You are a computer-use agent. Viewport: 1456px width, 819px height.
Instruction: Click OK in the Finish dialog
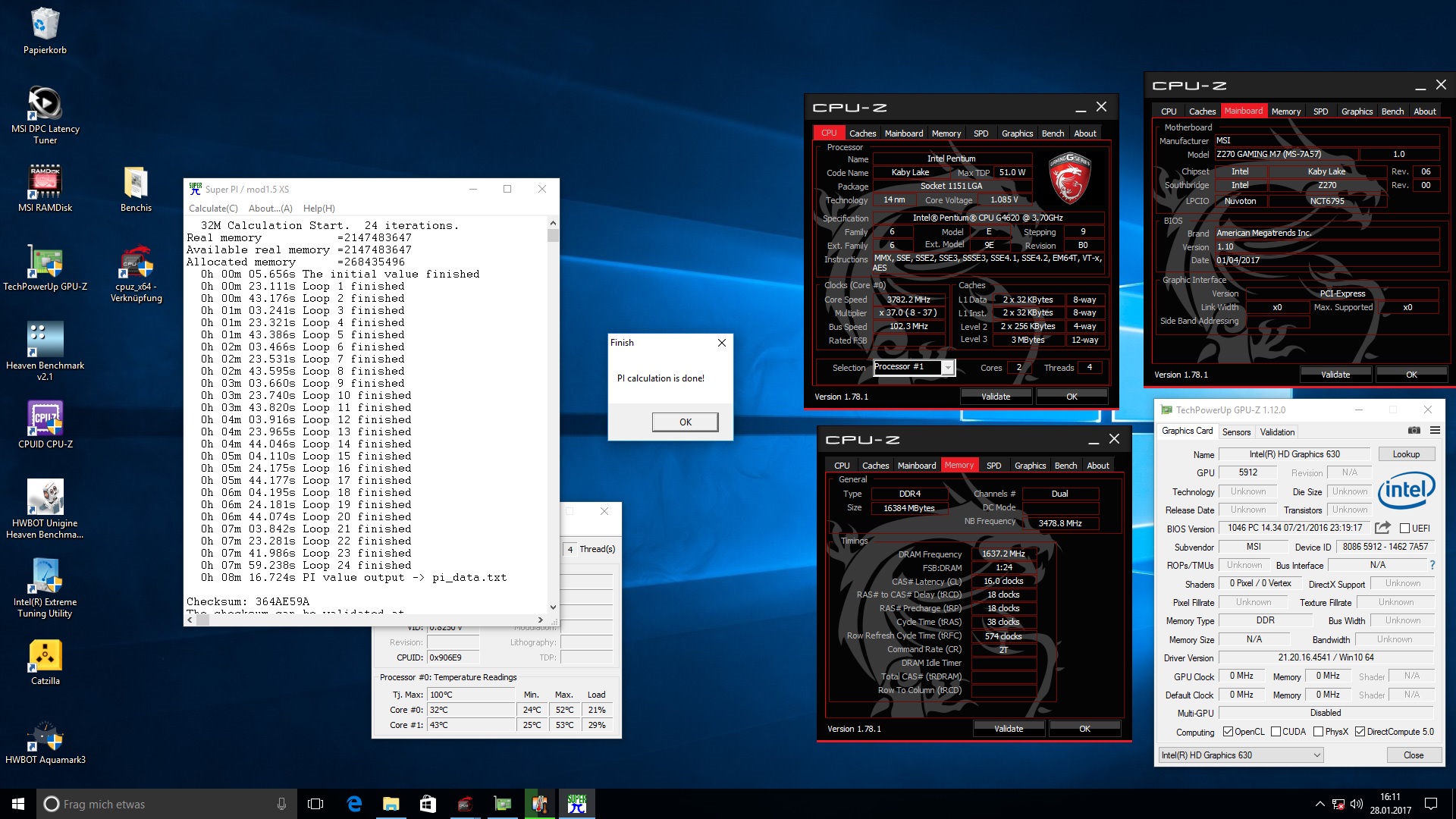[685, 422]
